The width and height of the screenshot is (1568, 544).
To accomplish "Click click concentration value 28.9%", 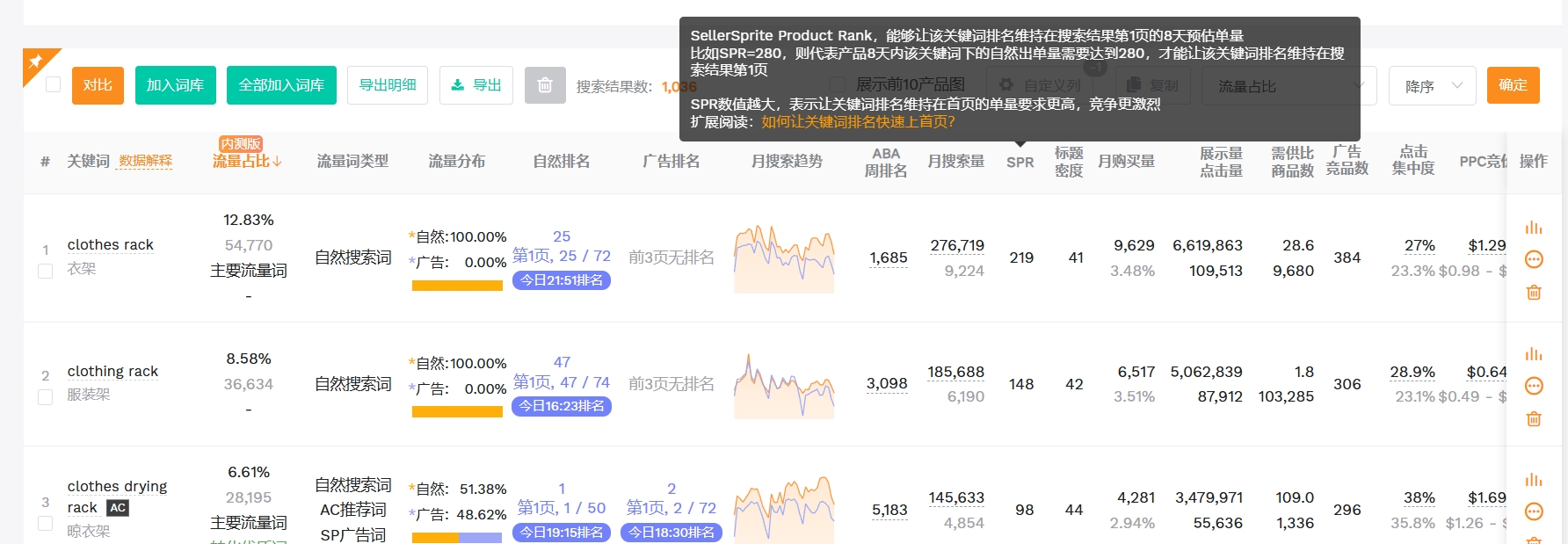I will point(1412,372).
